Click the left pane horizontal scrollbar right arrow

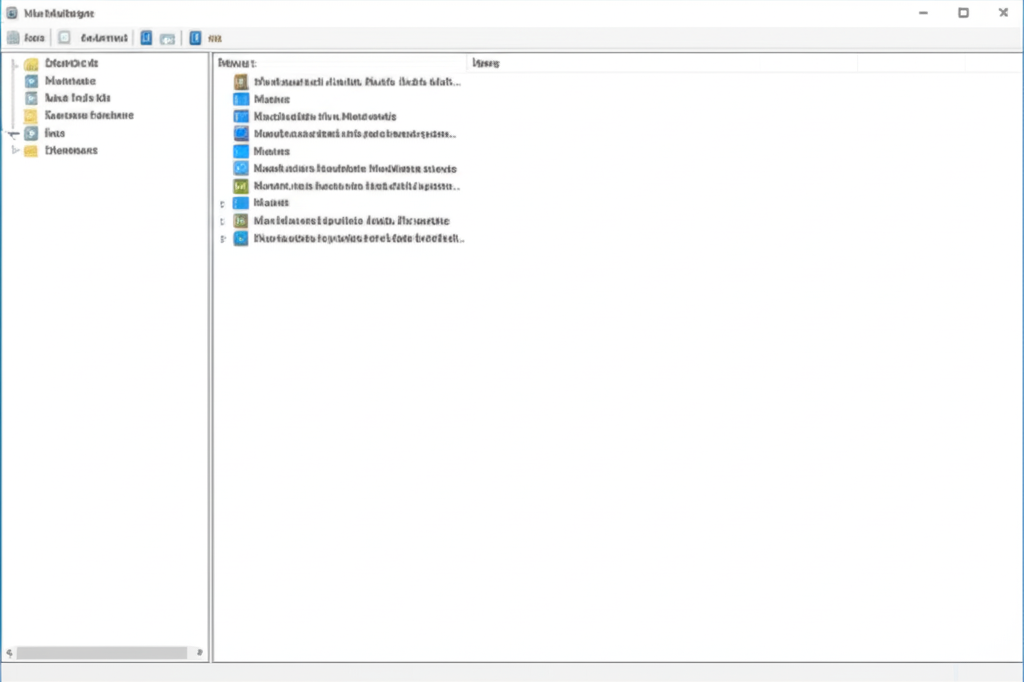pos(199,652)
